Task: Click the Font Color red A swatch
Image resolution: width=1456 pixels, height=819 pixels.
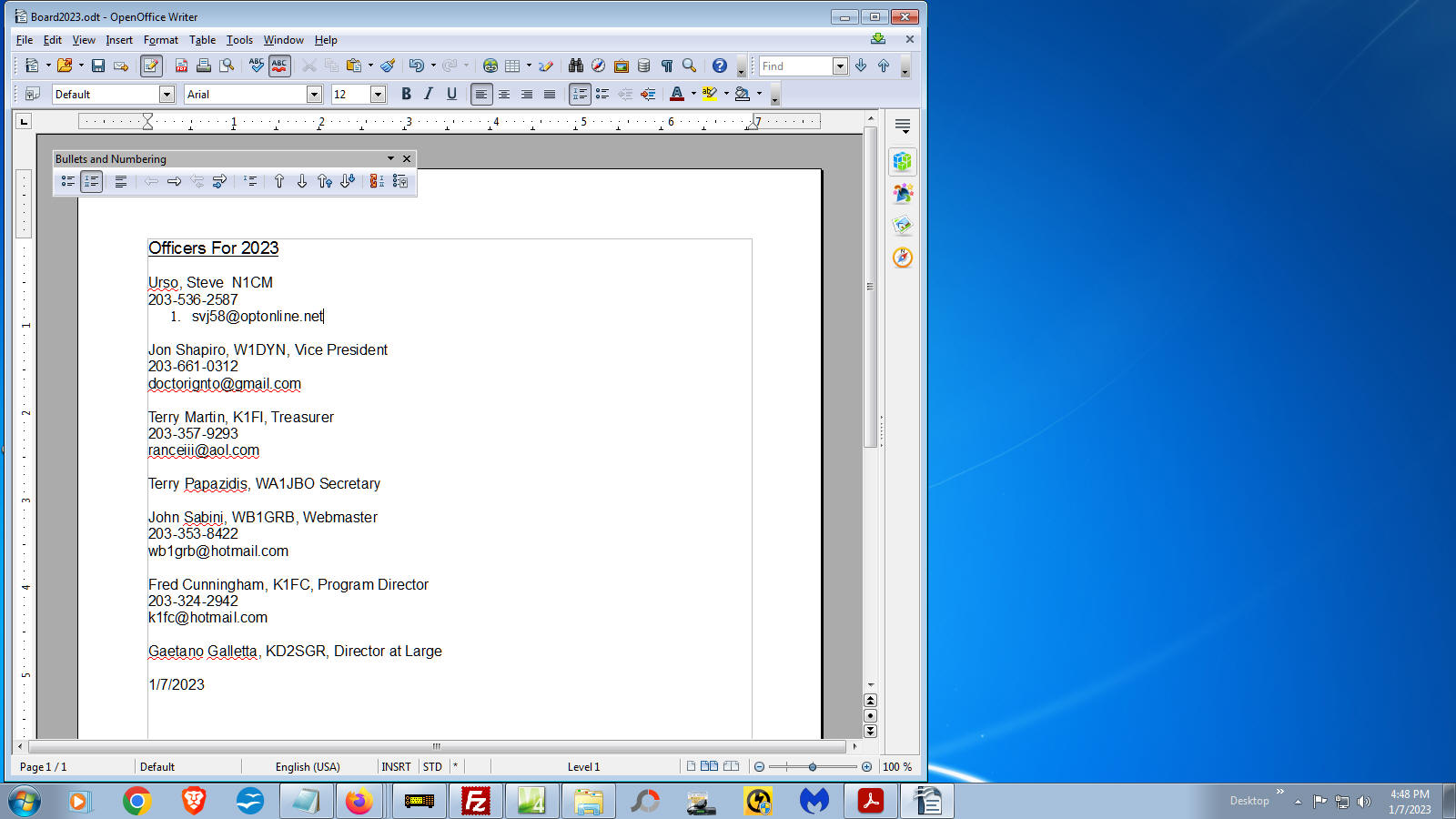Action: click(x=677, y=94)
